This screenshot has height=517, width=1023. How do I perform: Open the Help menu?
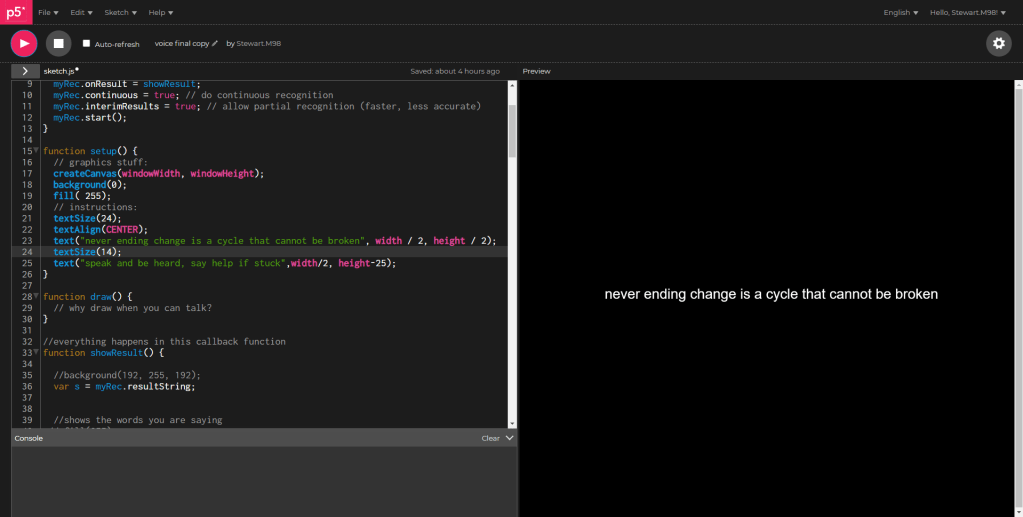pyautogui.click(x=160, y=13)
